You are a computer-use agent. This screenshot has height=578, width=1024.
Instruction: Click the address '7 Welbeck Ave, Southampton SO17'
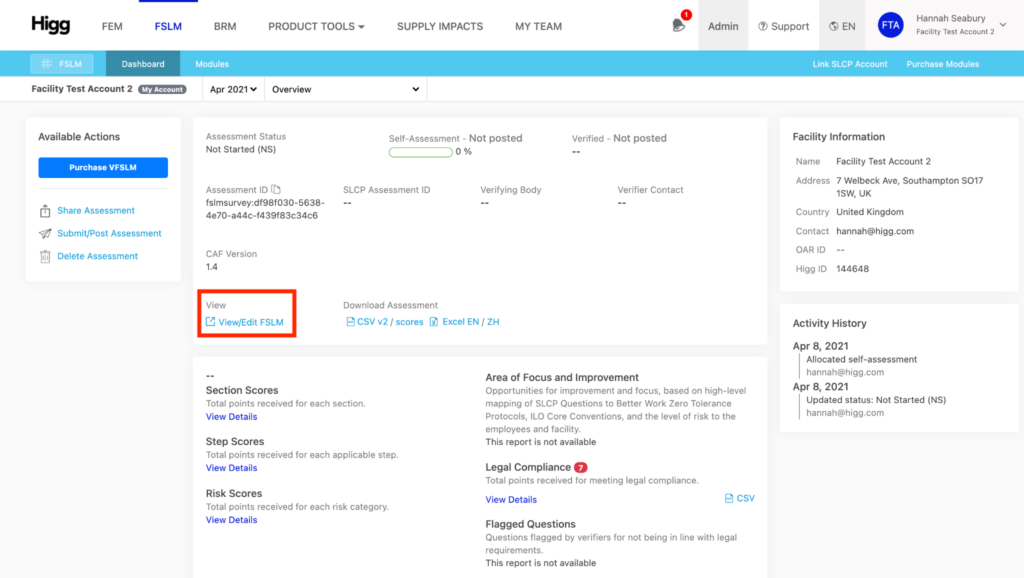point(909,180)
